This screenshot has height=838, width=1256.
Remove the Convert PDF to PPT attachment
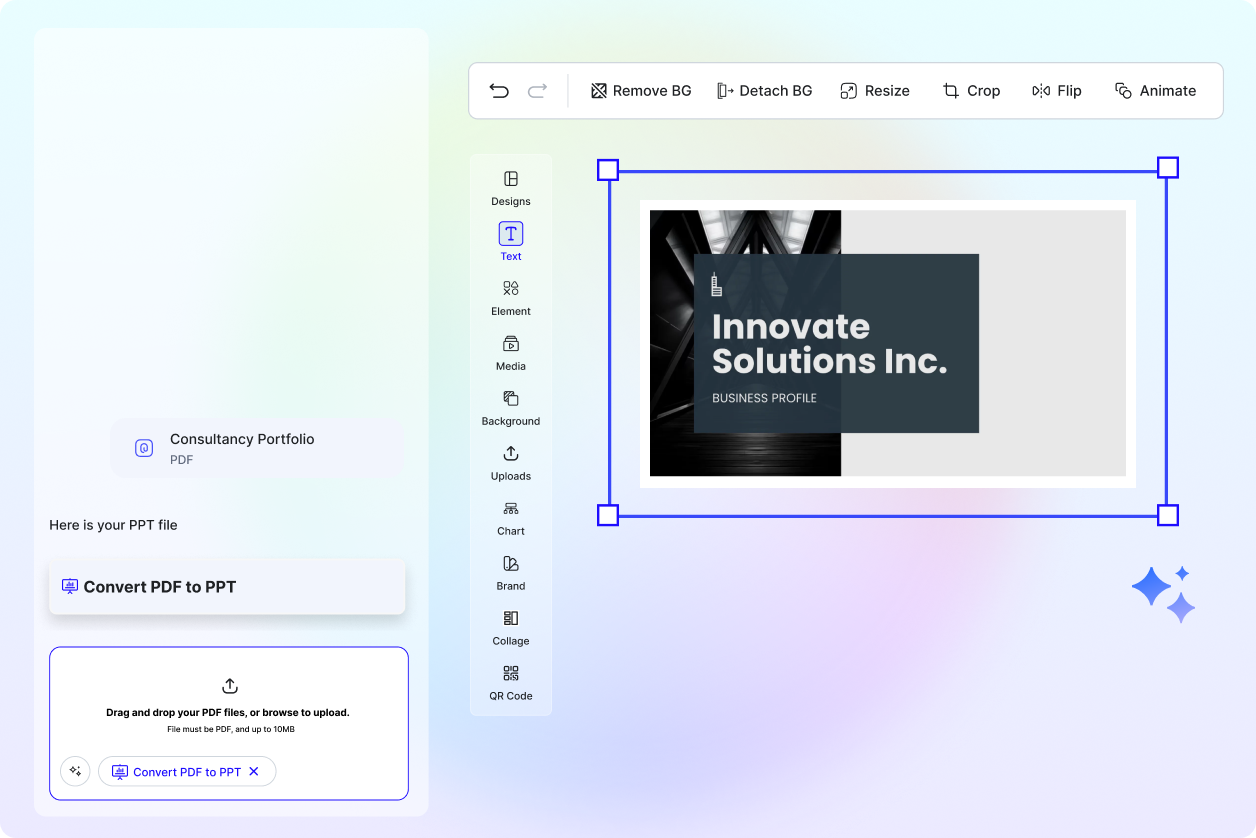click(x=254, y=771)
